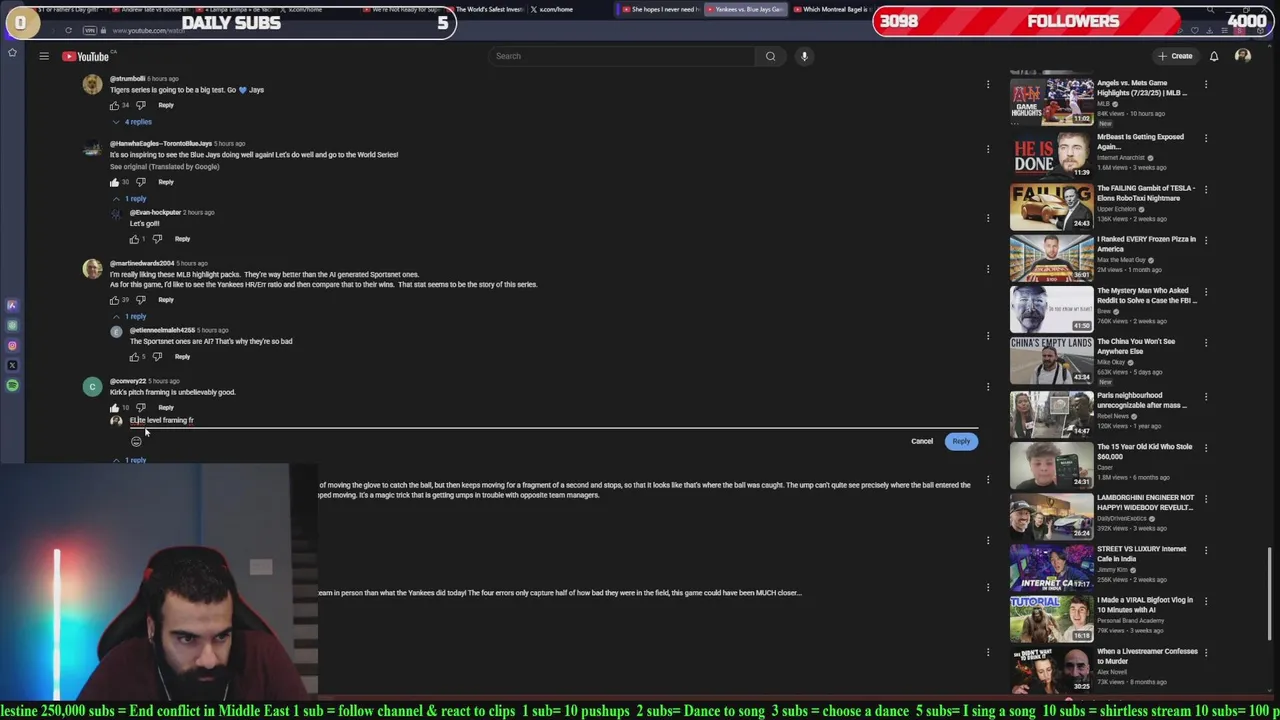The width and height of the screenshot is (1280, 720).
Task: Go to the YouTube home logo
Action: (85, 56)
